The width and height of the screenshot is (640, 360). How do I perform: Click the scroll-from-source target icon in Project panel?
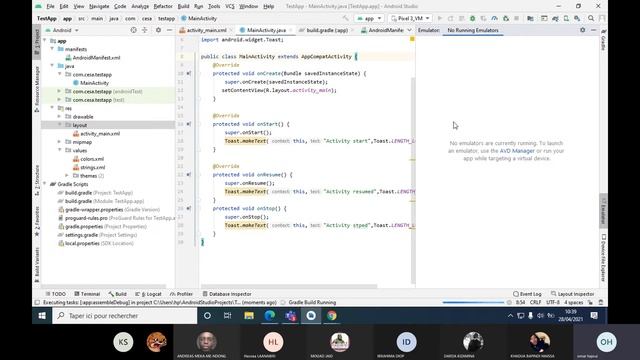point(133,30)
